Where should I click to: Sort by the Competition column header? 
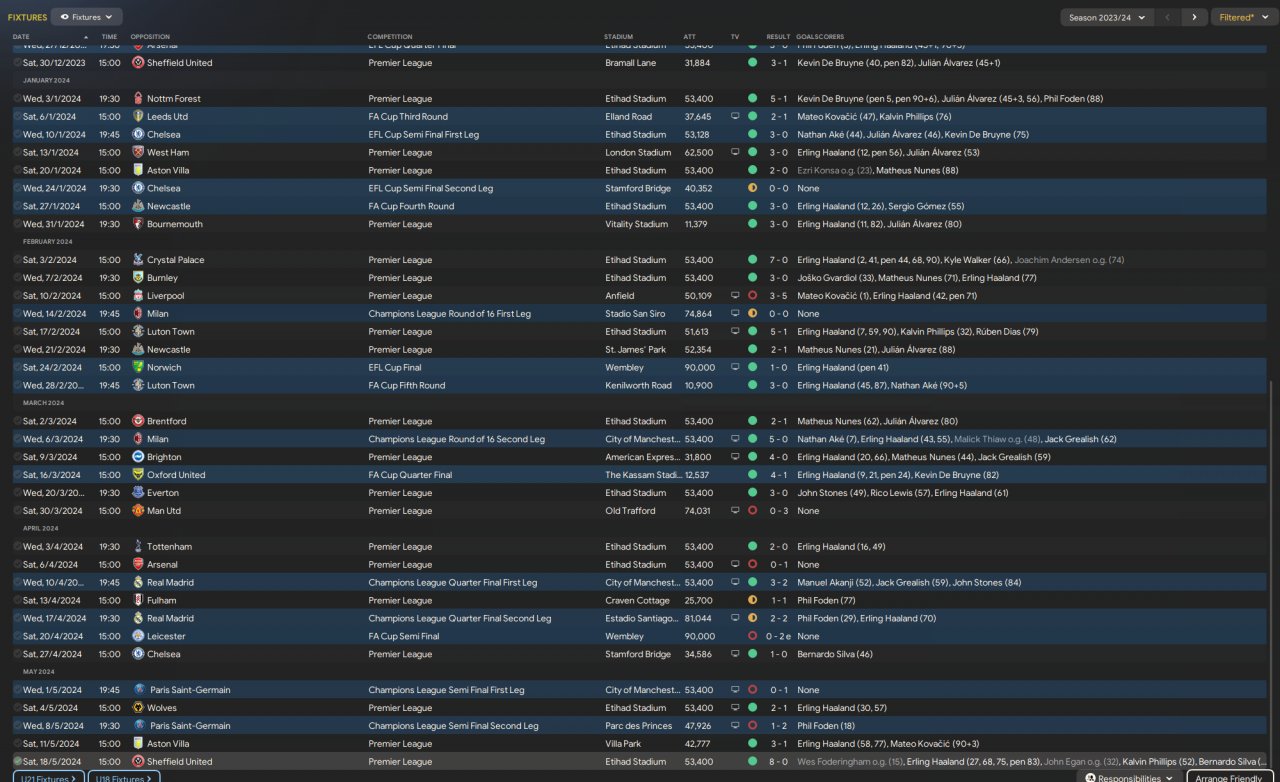[x=390, y=37]
